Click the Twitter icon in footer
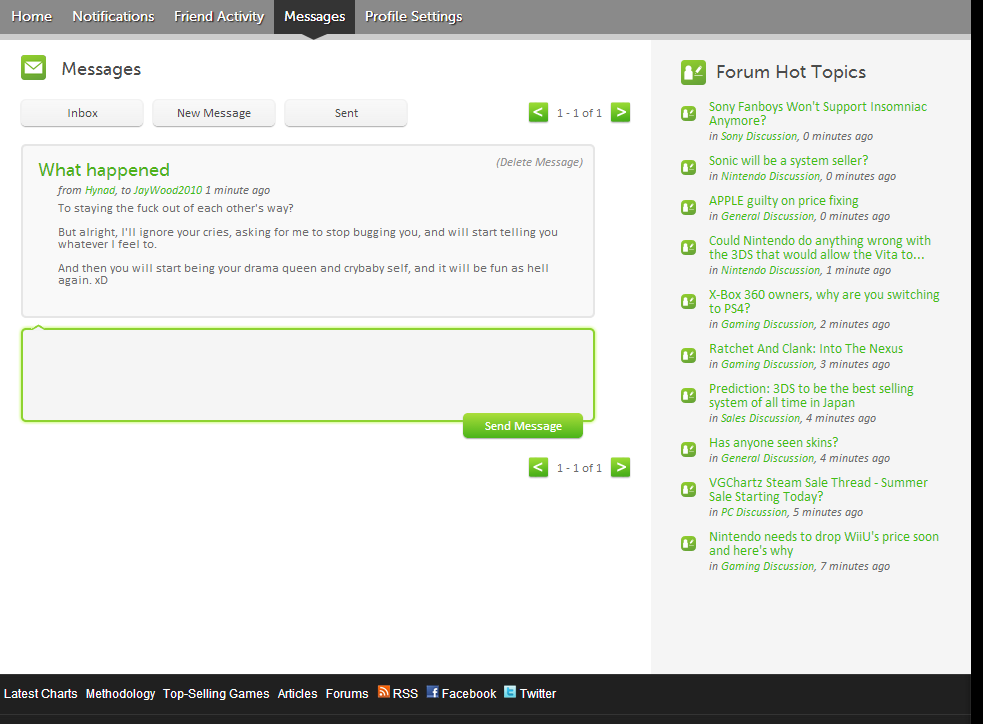983x724 pixels. pyautogui.click(x=510, y=692)
